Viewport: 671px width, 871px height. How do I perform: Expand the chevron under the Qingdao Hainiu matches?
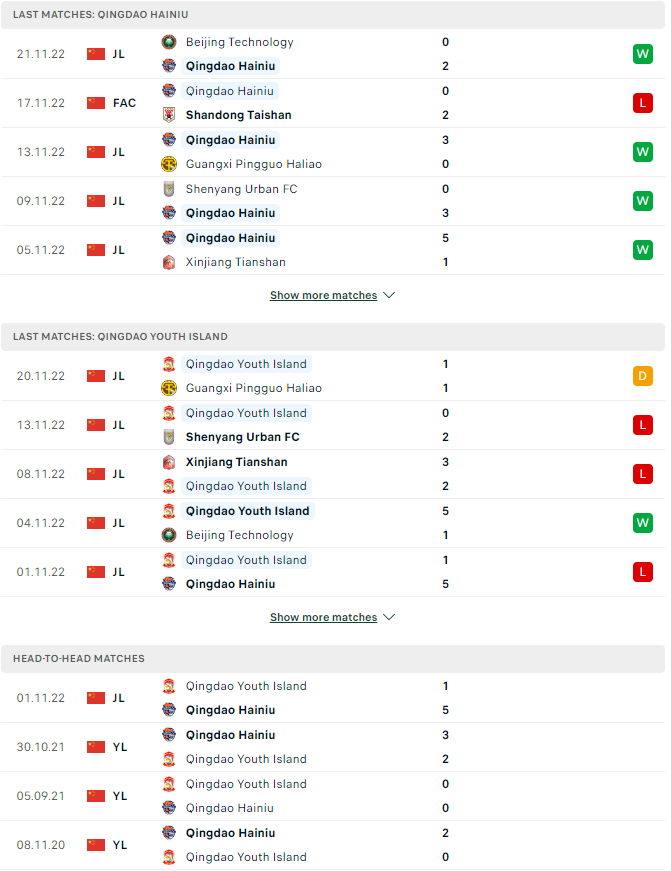389,295
